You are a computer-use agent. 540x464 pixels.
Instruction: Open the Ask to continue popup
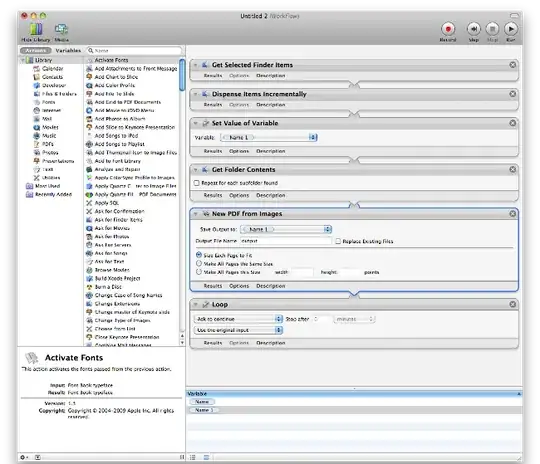click(238, 319)
